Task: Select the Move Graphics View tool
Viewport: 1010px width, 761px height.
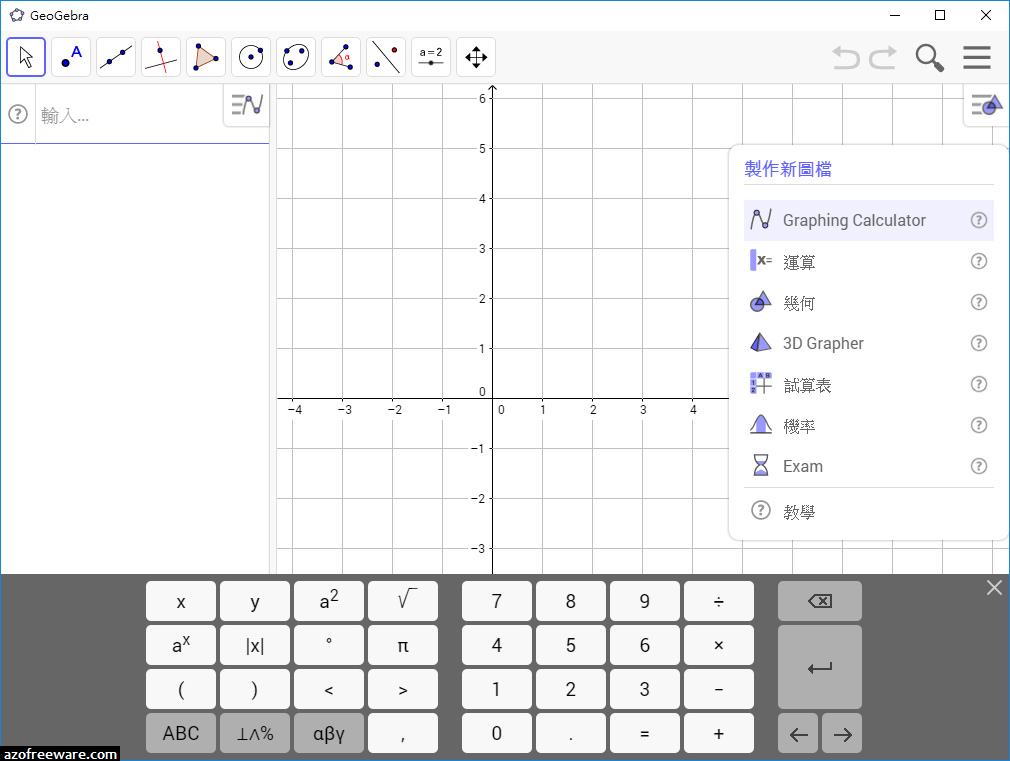Action: click(476, 57)
